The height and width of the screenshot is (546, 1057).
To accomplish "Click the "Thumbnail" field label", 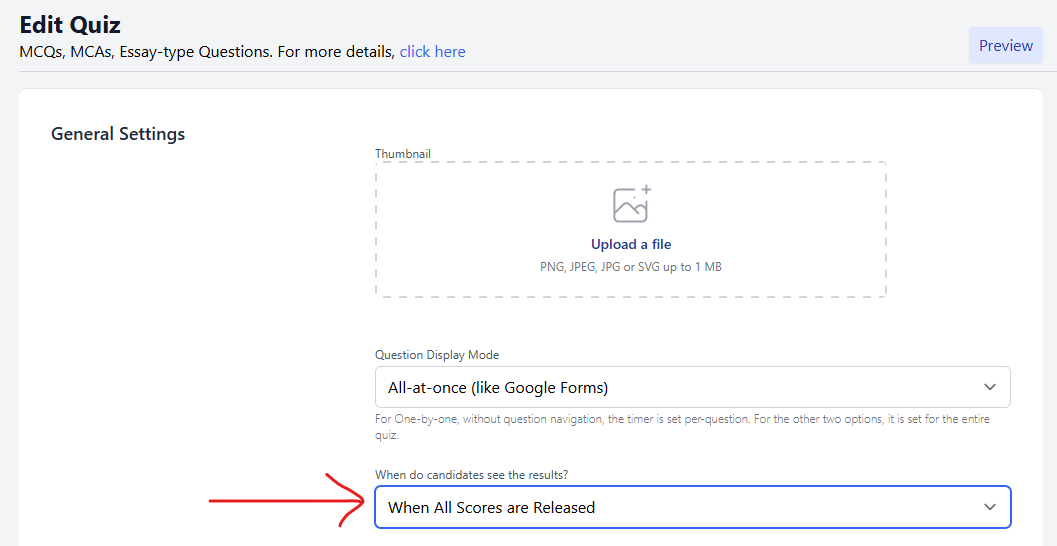I will 403,154.
